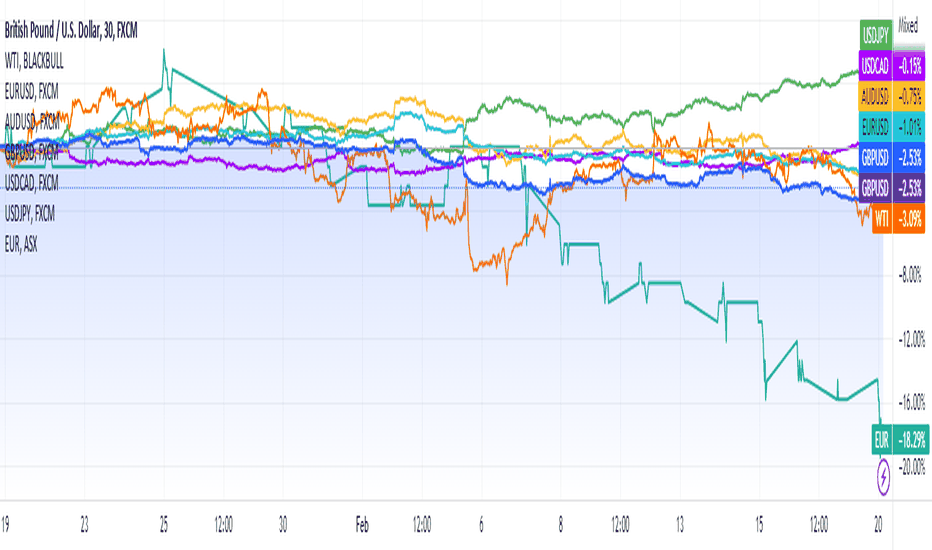
Task: Select USDCAD, FXCM legend entry
Action: [x=32, y=183]
